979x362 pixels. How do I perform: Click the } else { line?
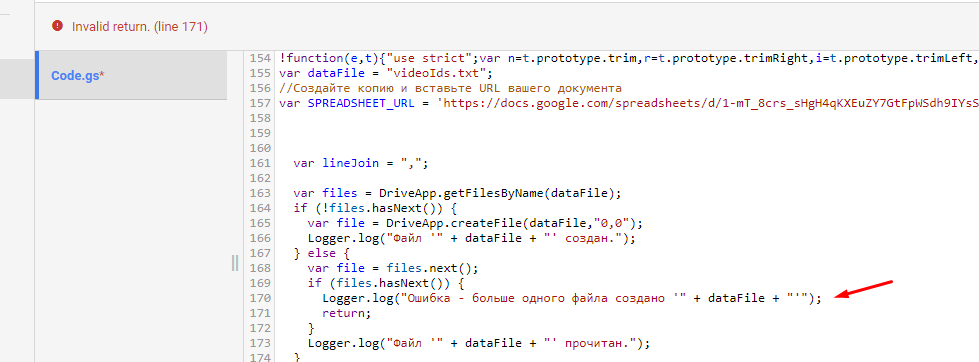pos(322,253)
